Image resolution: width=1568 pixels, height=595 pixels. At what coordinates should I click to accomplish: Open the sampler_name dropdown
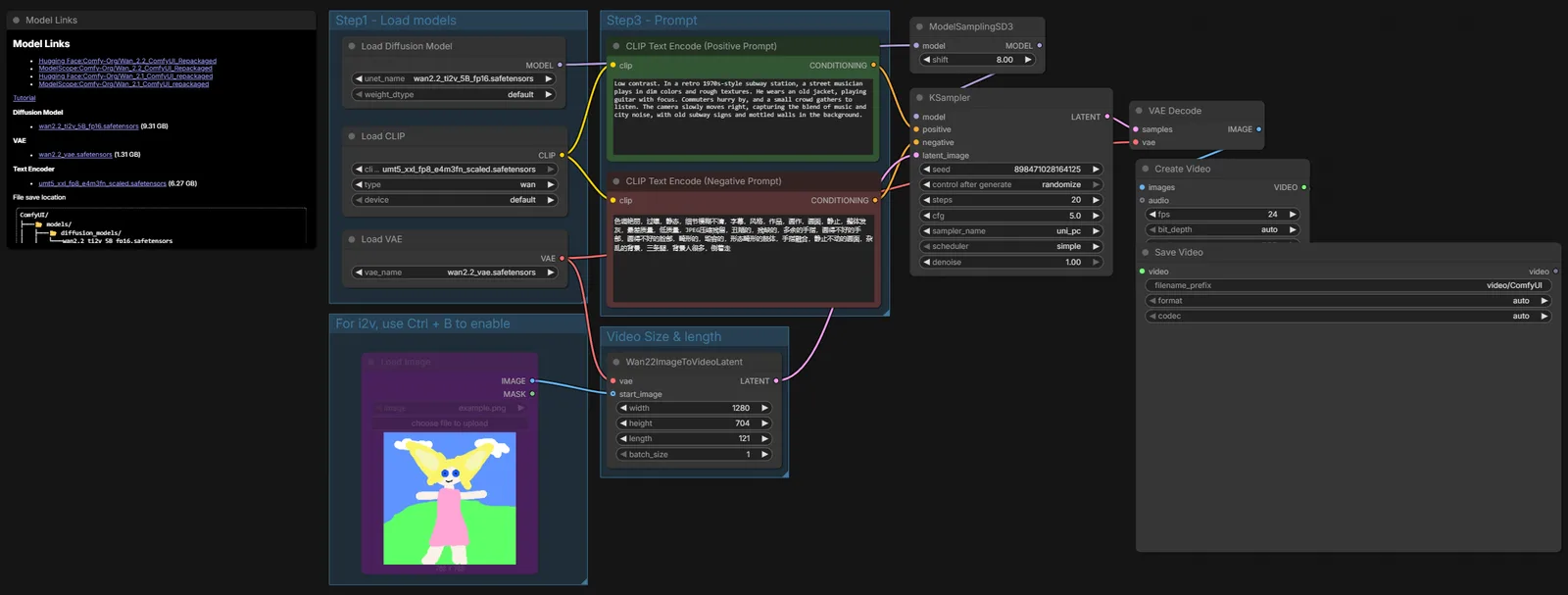(1011, 231)
